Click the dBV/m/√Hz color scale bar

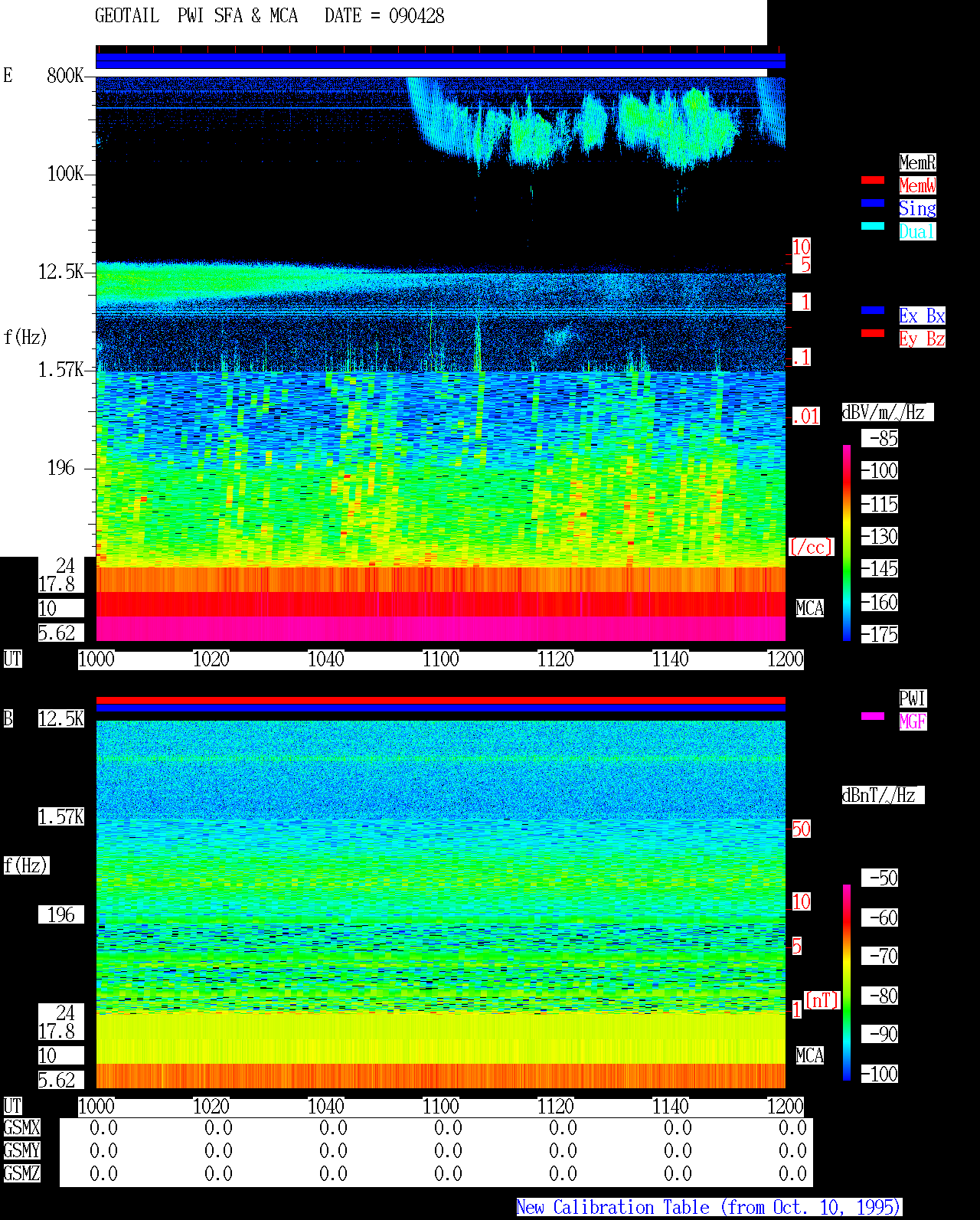pyautogui.click(x=847, y=542)
